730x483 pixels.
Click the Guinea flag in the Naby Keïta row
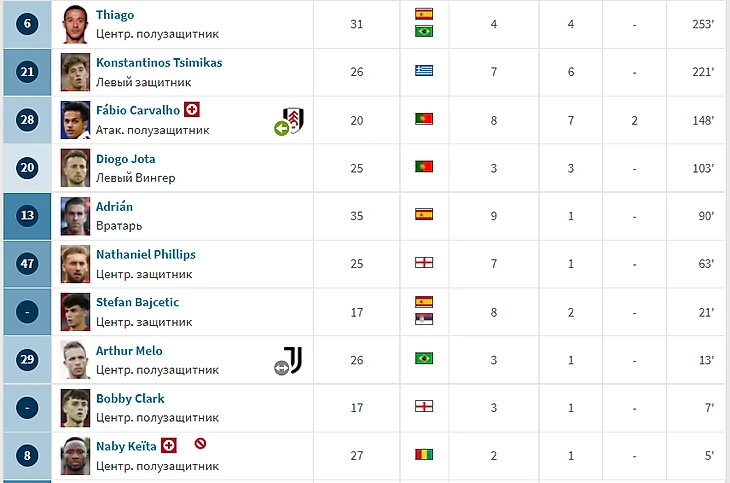click(x=424, y=455)
